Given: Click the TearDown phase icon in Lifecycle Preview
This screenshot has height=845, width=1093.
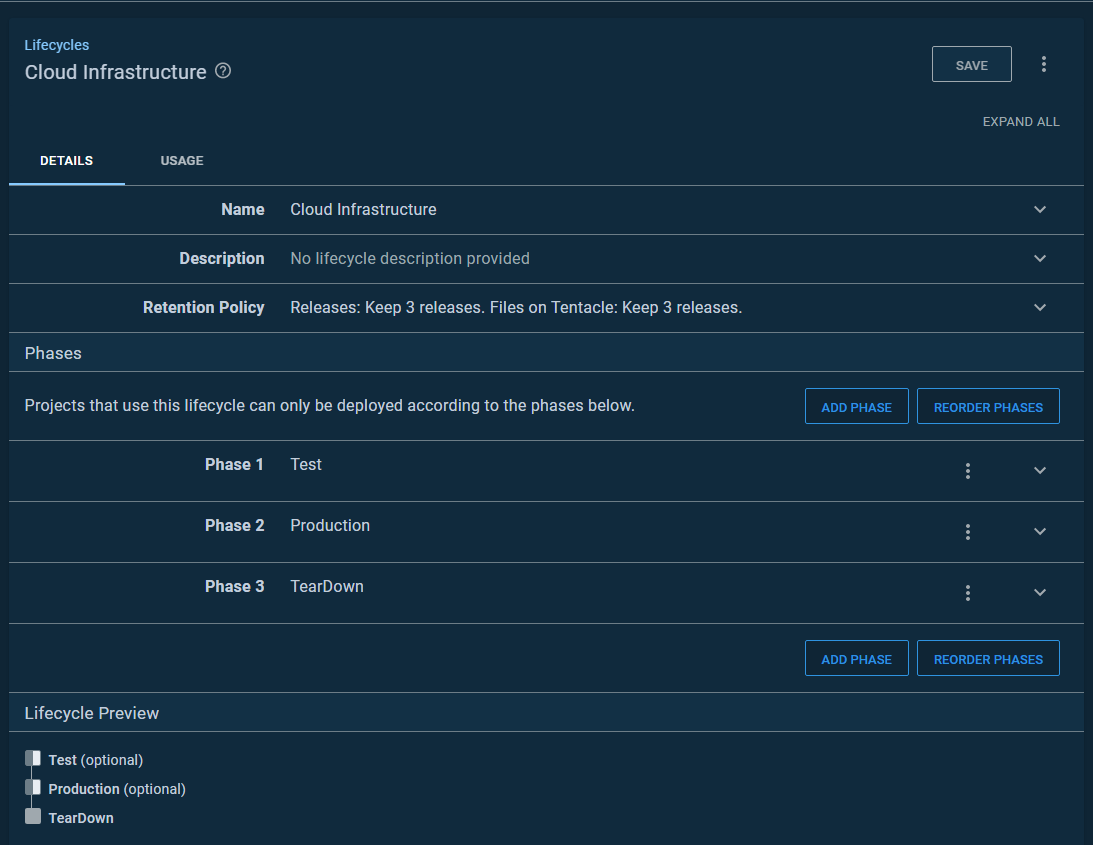Looking at the screenshot, I should click(x=33, y=817).
